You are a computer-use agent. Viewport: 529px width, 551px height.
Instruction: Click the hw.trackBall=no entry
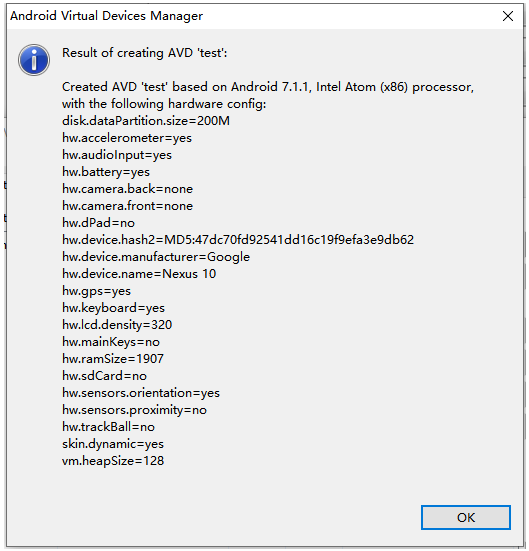coord(108,427)
